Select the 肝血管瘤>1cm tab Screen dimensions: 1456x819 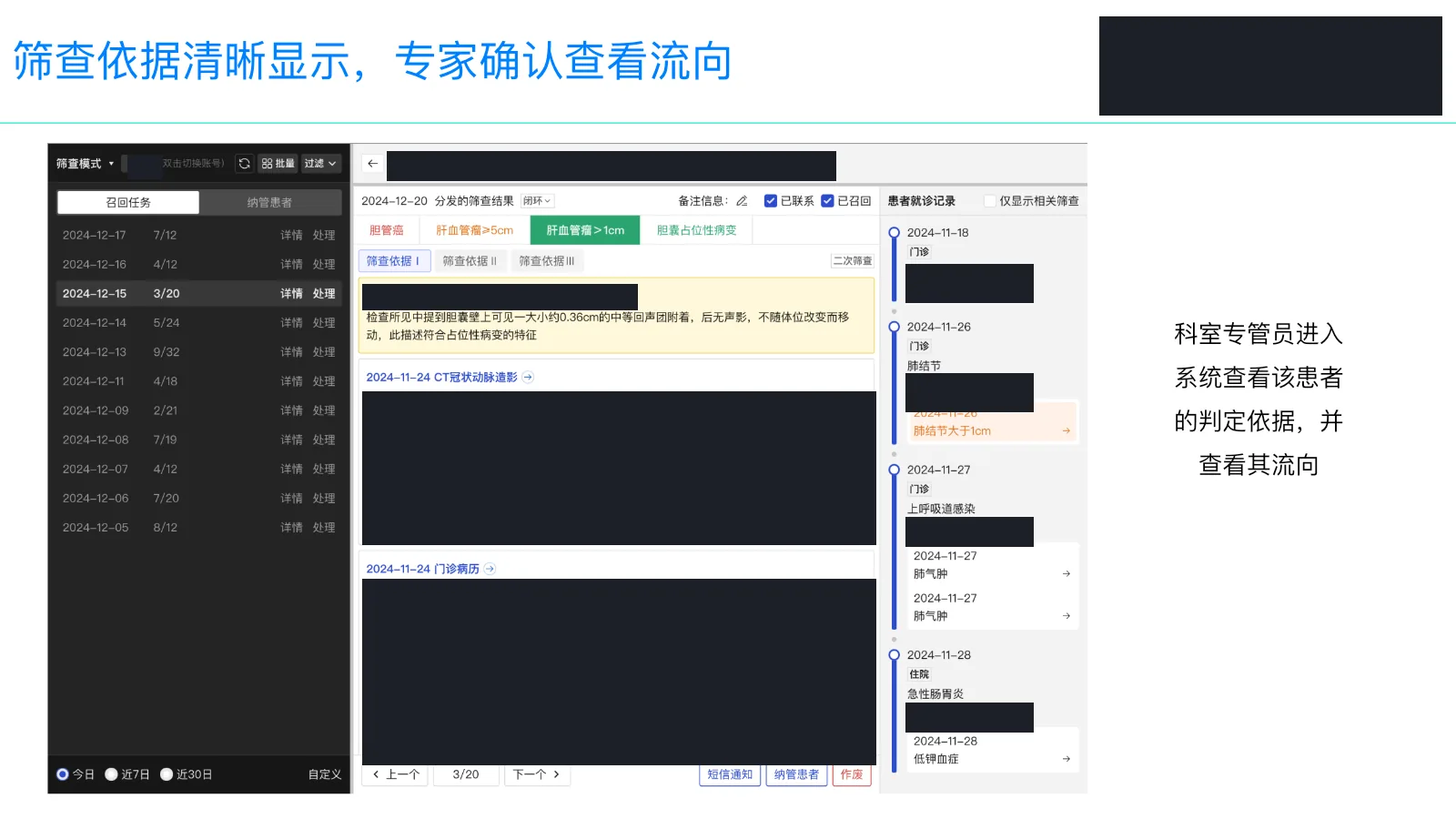(x=585, y=230)
